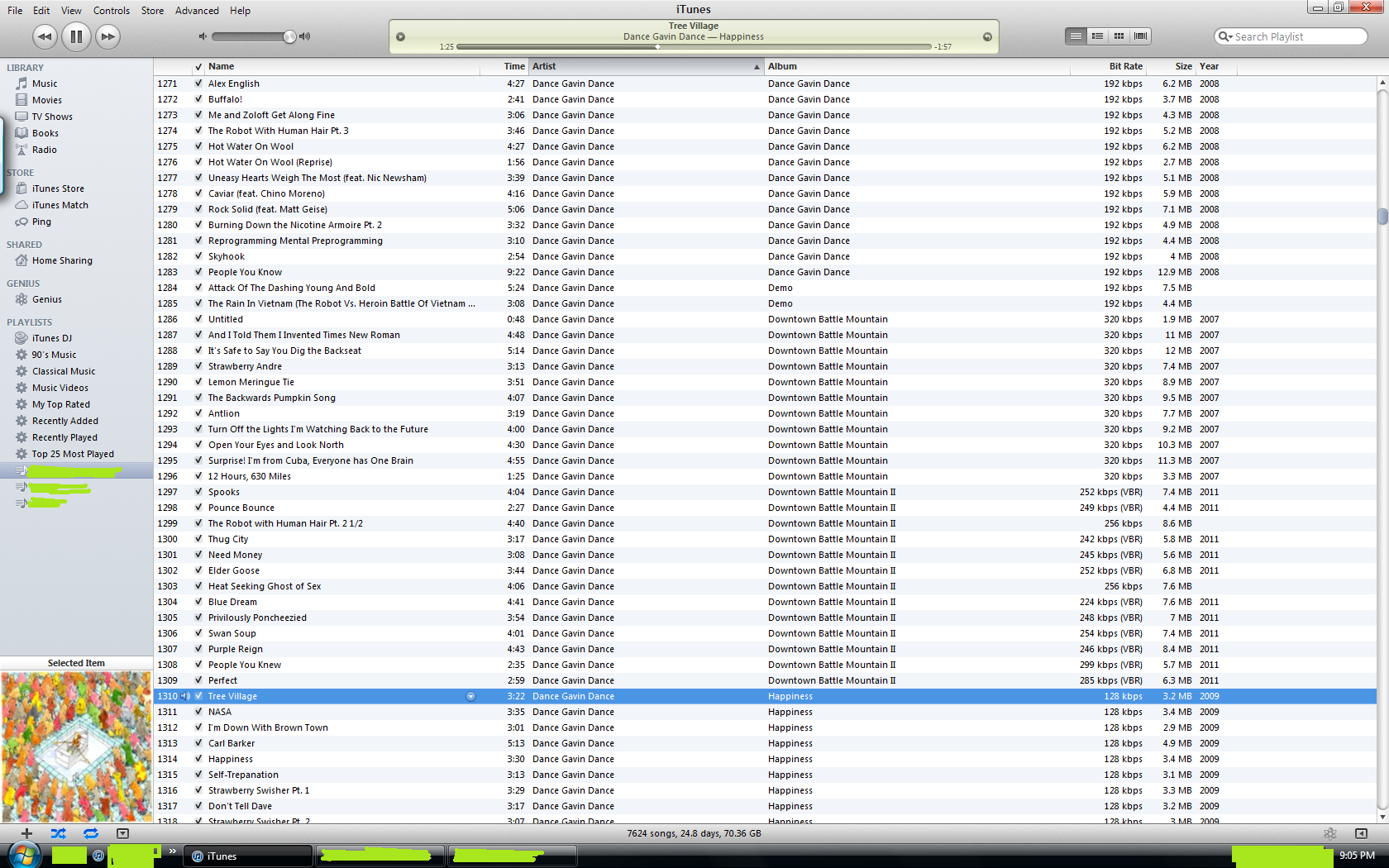Viewport: 1389px width, 868px height.
Task: Open the Music library in the sidebar
Action: click(x=45, y=83)
